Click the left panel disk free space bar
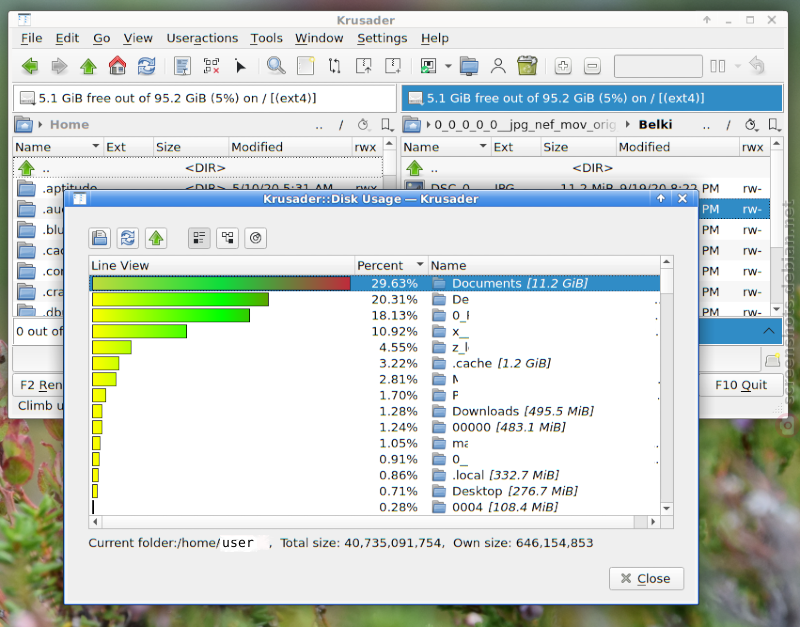Image resolution: width=800 pixels, height=627 pixels. (205, 98)
